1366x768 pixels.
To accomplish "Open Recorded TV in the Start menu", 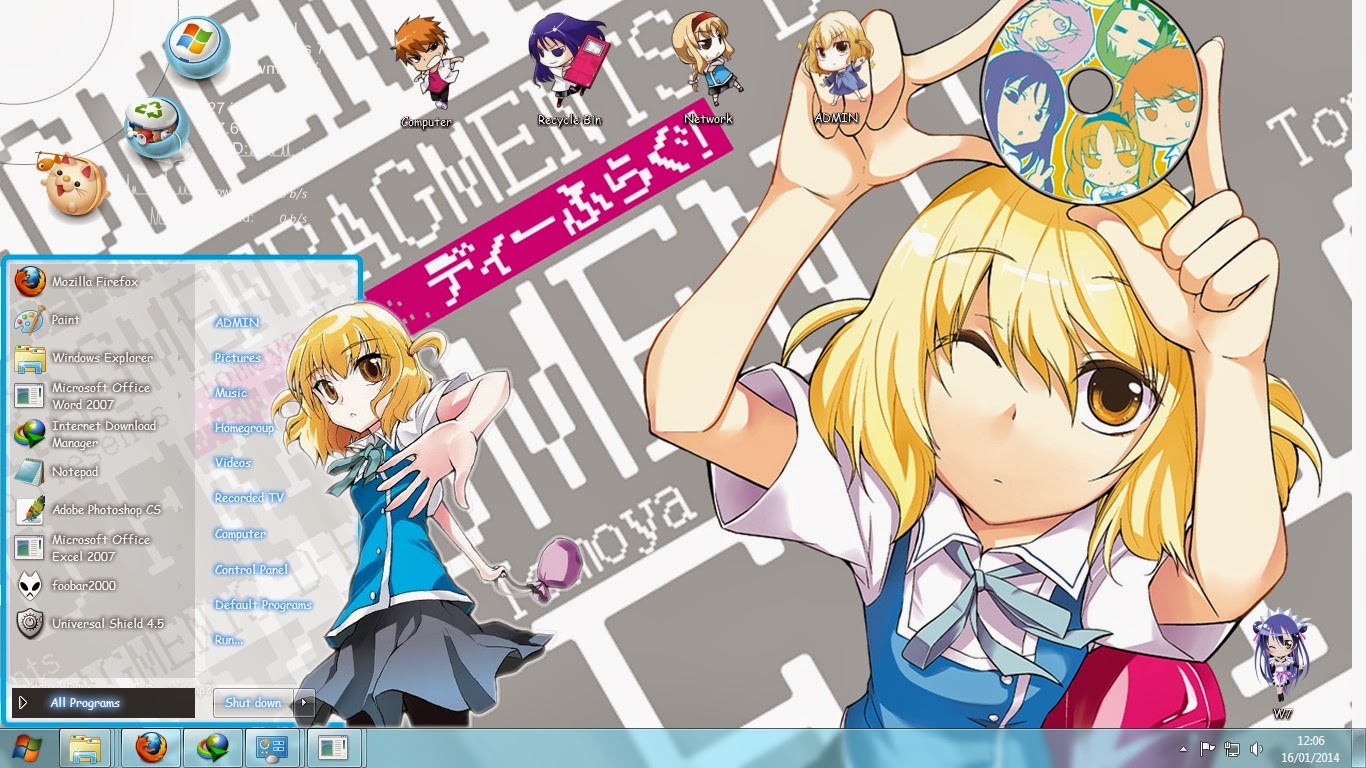I will coord(249,498).
